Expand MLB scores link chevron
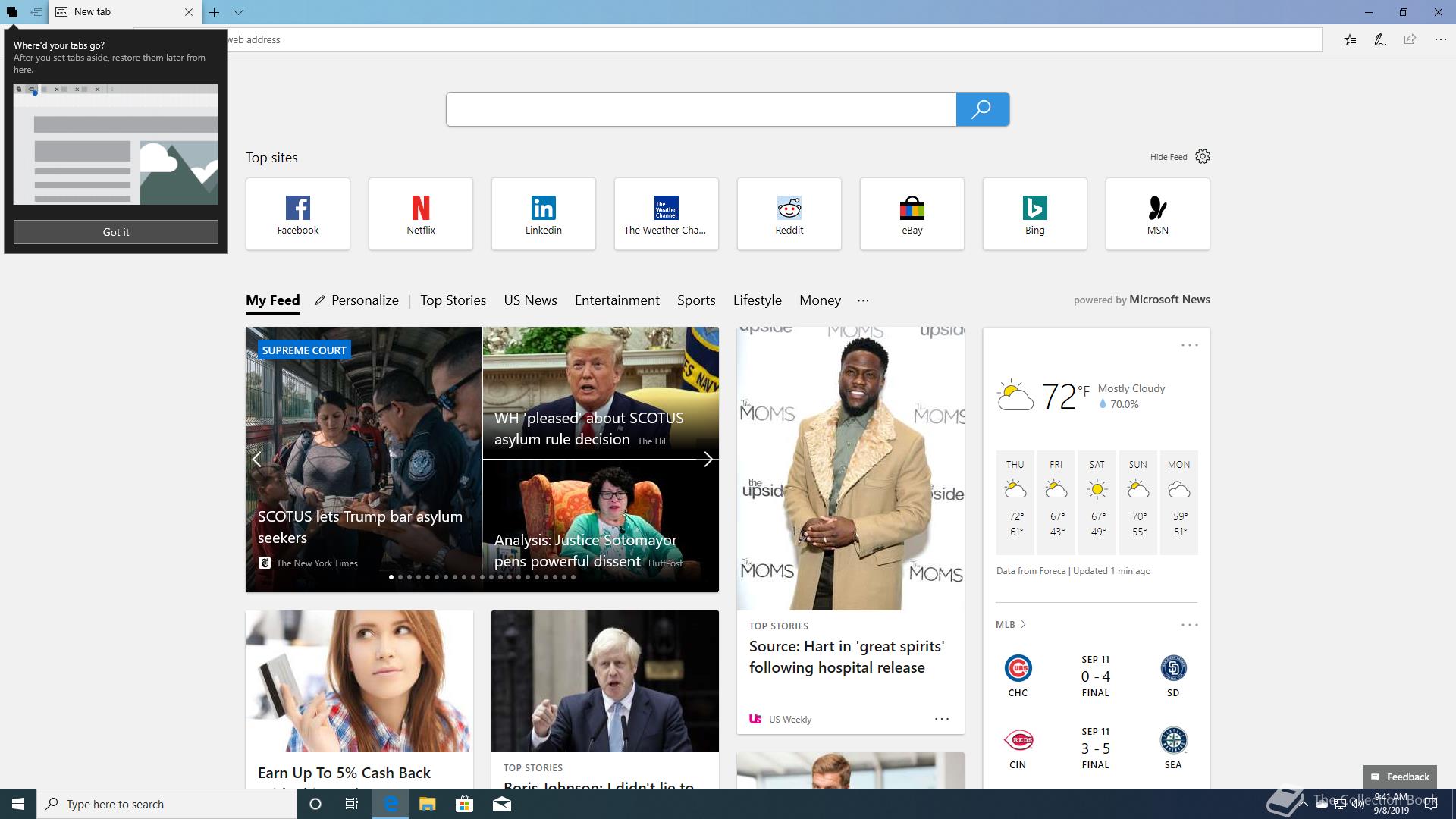Screen dimensions: 1456x819 pyautogui.click(x=1011, y=625)
